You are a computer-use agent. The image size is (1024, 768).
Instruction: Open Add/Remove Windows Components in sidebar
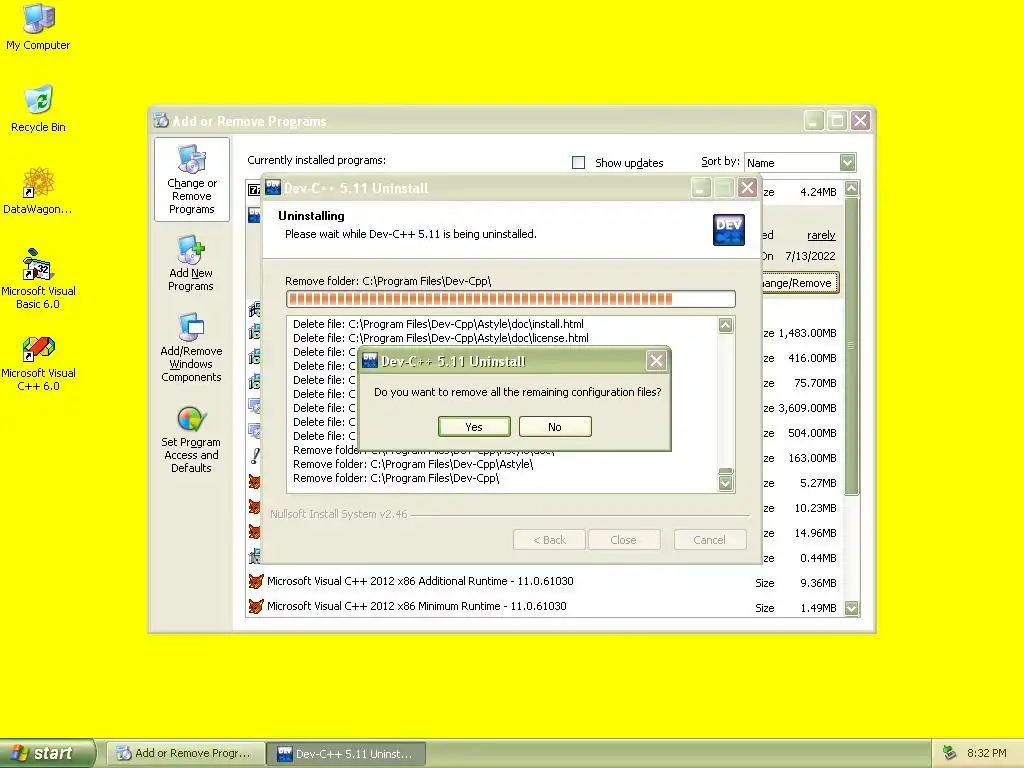191,347
